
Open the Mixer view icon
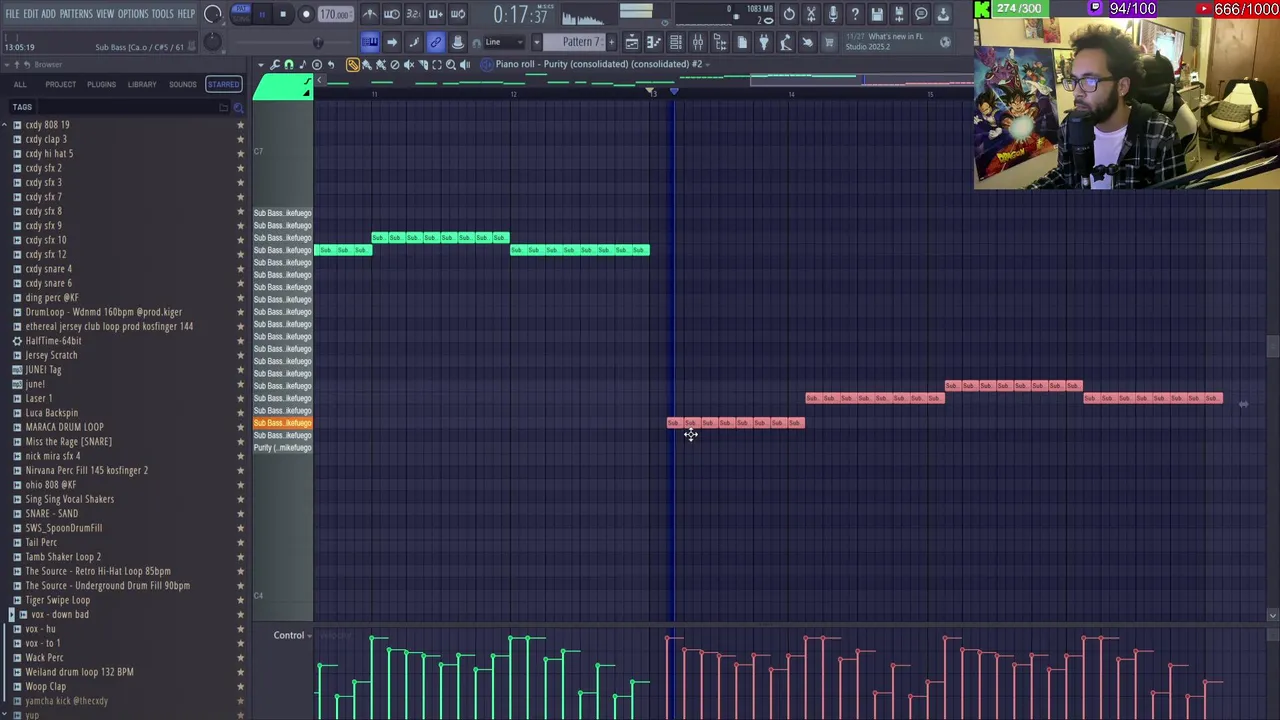(x=698, y=42)
